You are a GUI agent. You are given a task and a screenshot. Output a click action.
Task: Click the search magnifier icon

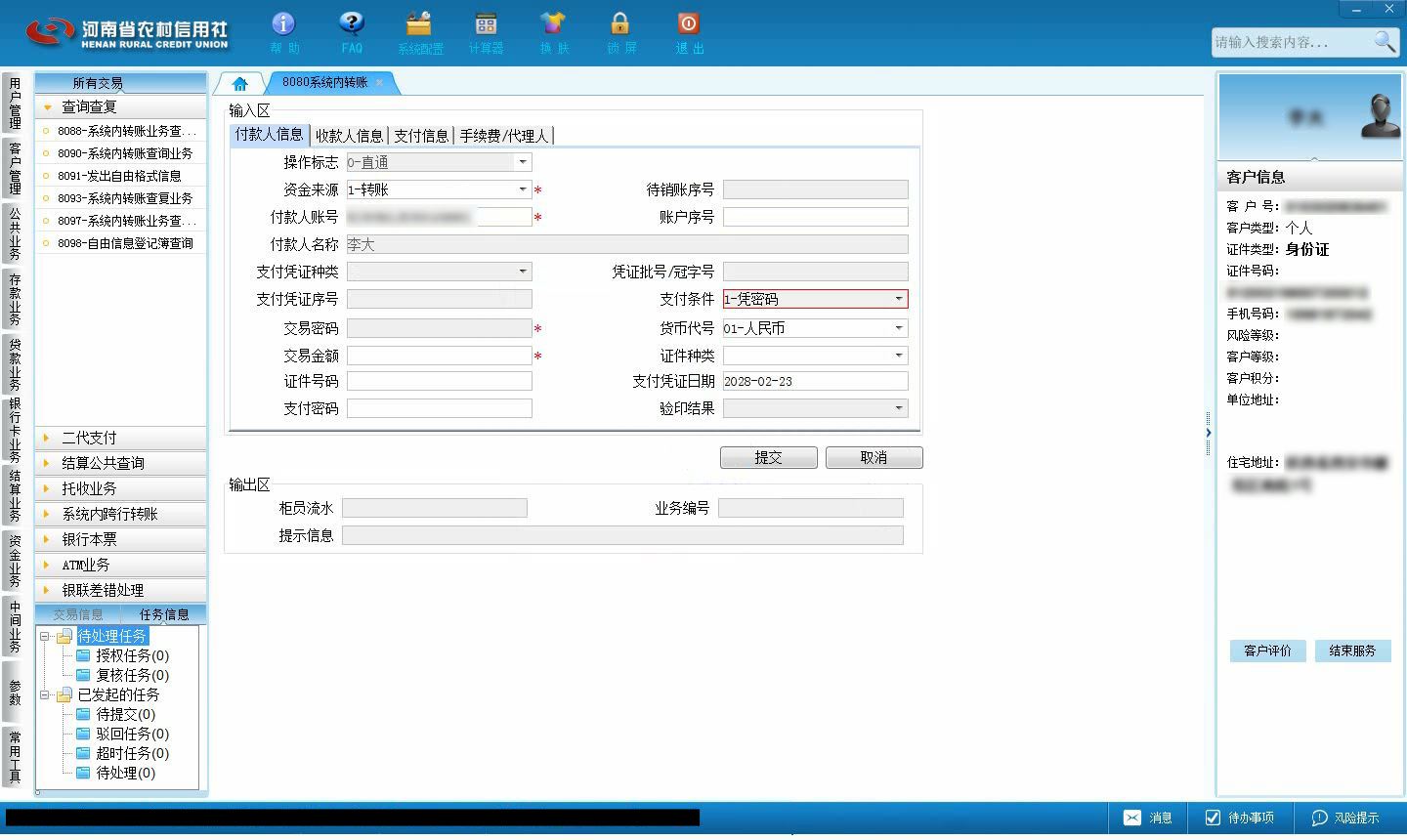tap(1385, 41)
